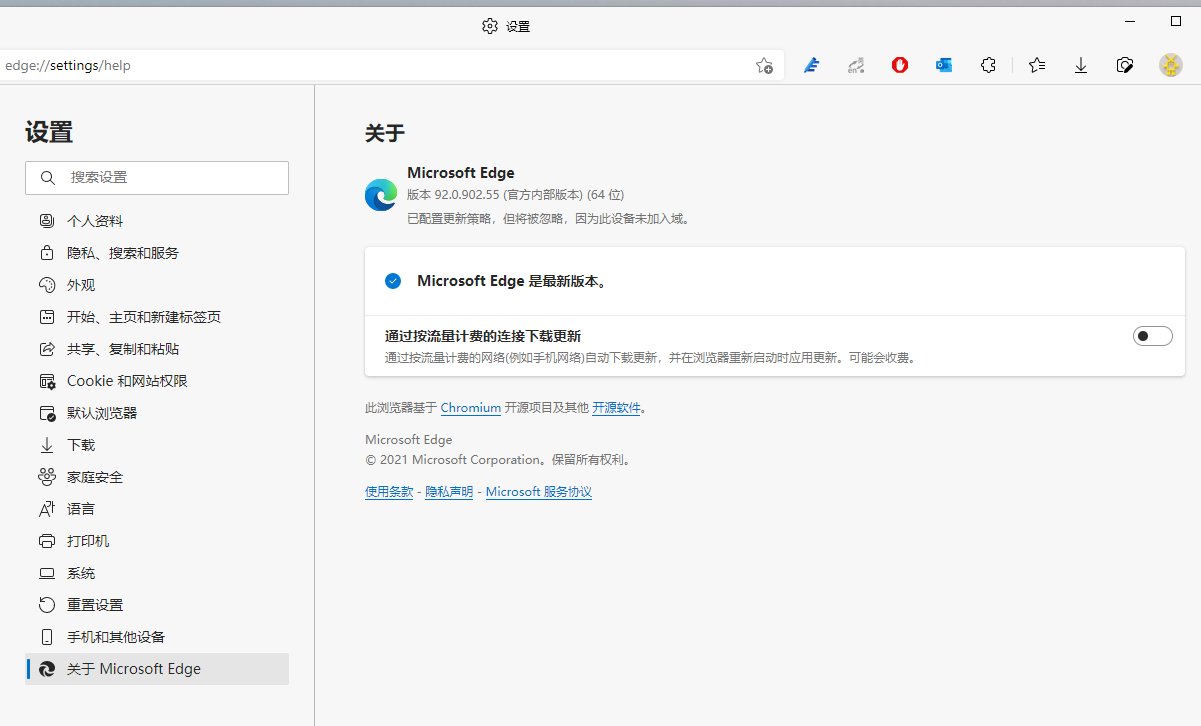This screenshot has width=1201, height=726.
Task: Open the Favorites list icon
Action: point(1037,66)
